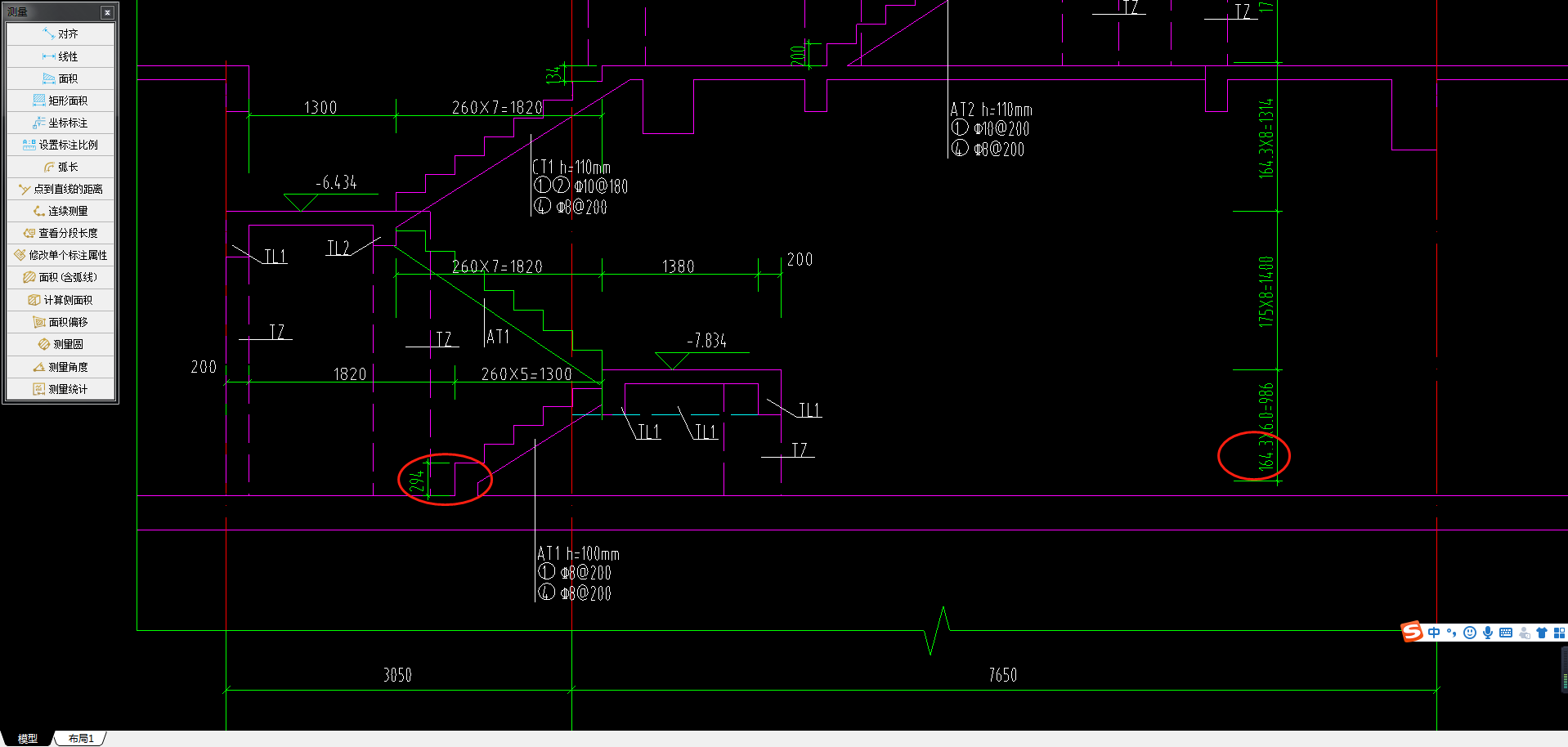Select the 164.3X8=1314 vertical dimension
The width and height of the screenshot is (1568, 747).
1266,138
